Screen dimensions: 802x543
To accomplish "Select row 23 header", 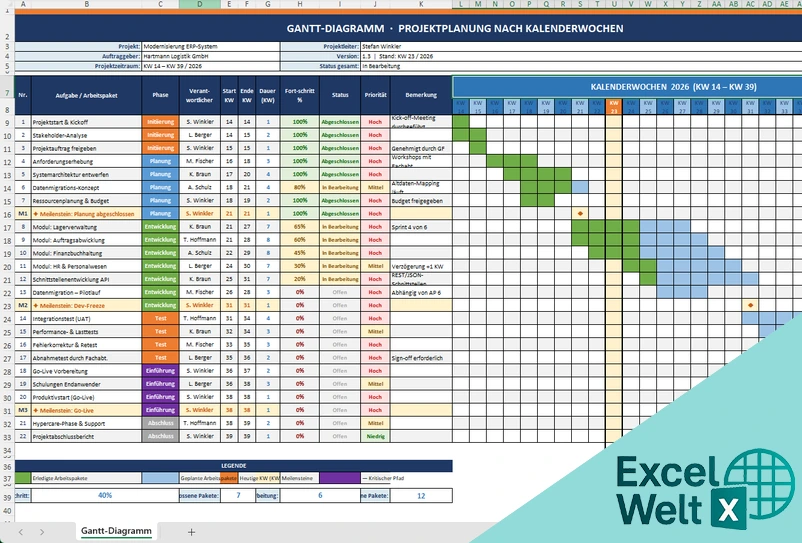I will pyautogui.click(x=7, y=306).
